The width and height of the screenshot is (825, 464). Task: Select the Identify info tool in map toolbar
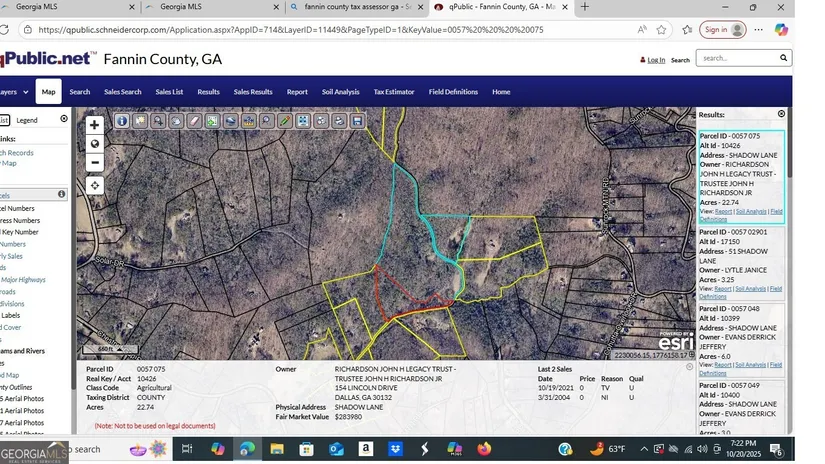point(122,121)
